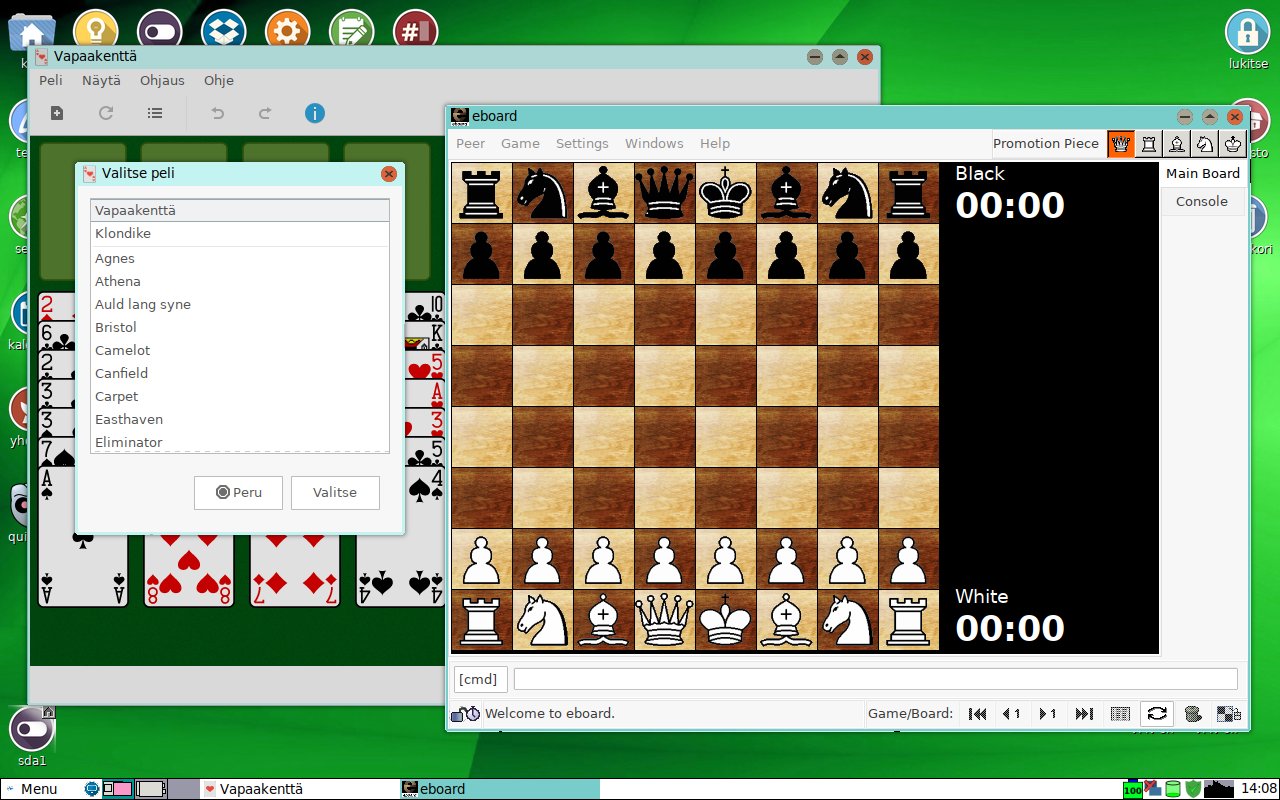
Task: Jump to last move in eboard
Action: pyautogui.click(x=1084, y=713)
